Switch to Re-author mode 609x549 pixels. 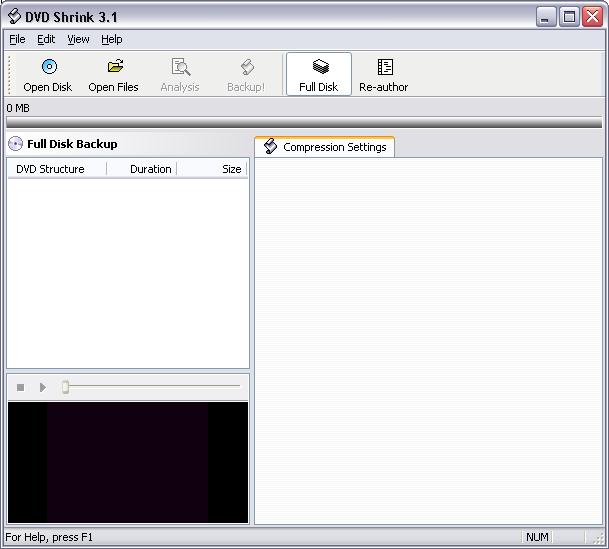384,75
